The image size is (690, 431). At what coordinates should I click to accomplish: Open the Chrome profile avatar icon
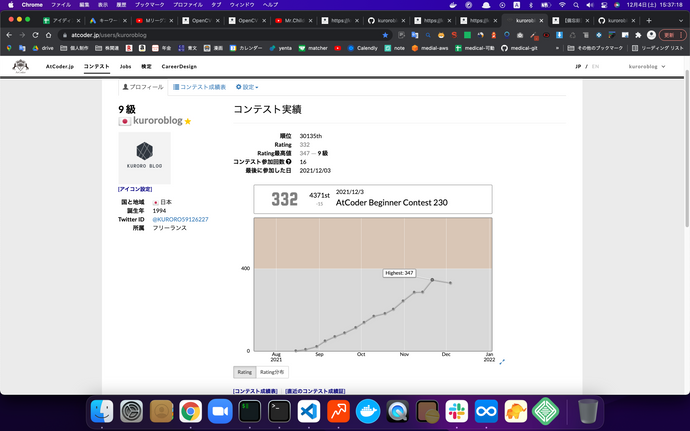[651, 35]
